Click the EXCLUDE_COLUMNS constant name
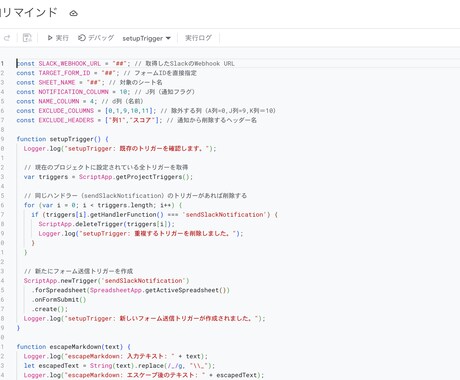460x380 pixels. click(66, 111)
